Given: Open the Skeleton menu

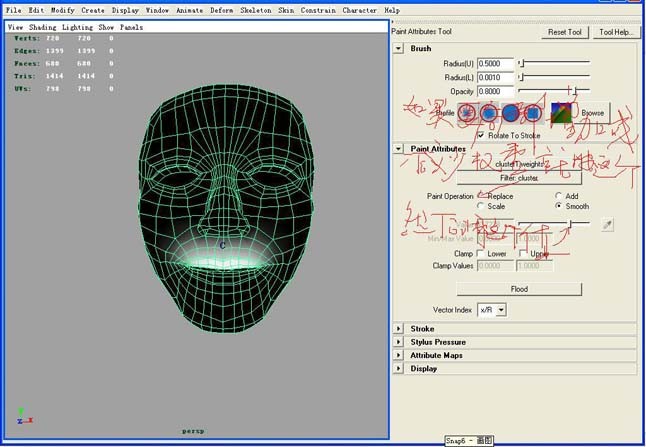Looking at the screenshot, I should click(x=256, y=10).
